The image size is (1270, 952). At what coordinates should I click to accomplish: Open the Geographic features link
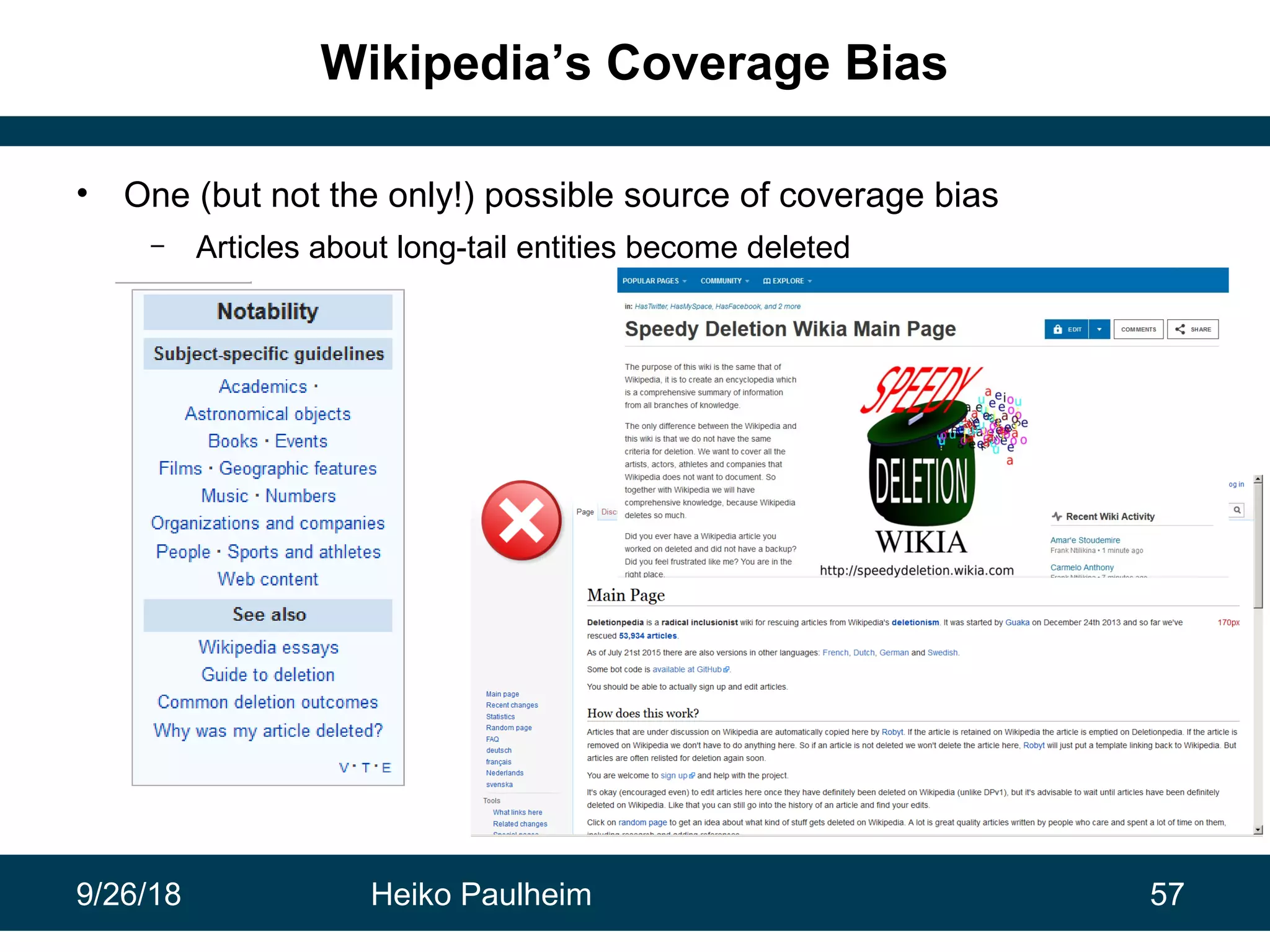[x=298, y=469]
